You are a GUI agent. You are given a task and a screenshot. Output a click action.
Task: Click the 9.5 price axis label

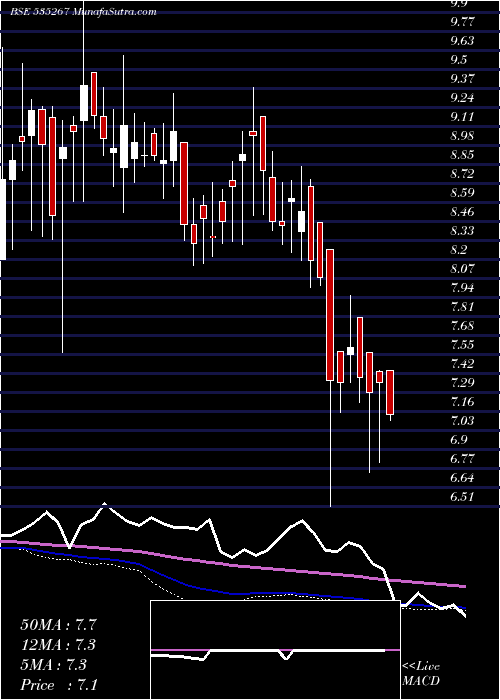(x=459, y=60)
